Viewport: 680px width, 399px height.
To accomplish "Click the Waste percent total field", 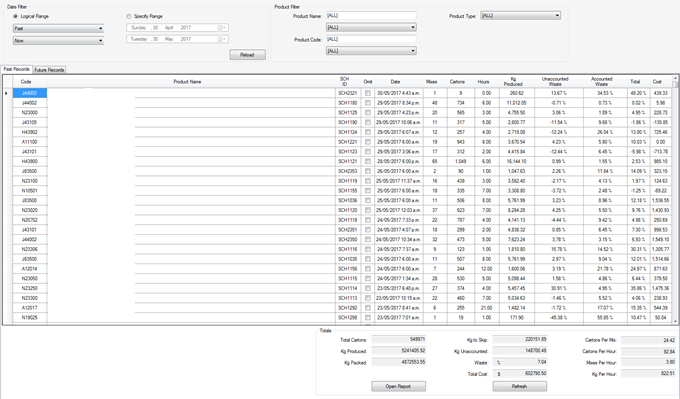I will point(520,362).
